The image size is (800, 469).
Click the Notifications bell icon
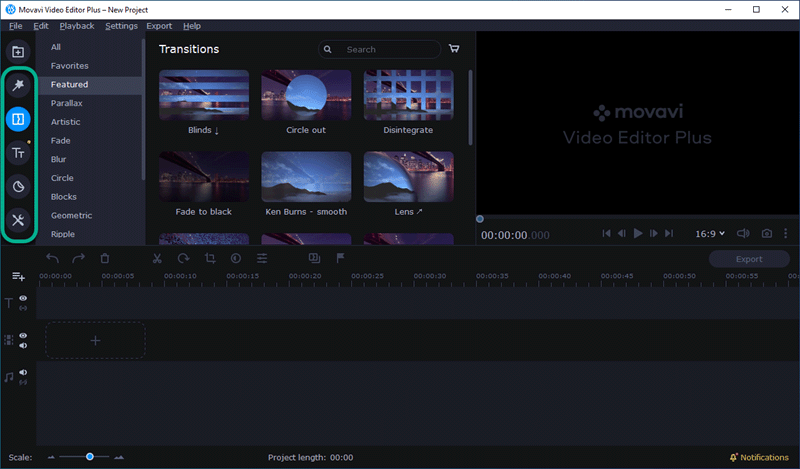733,457
